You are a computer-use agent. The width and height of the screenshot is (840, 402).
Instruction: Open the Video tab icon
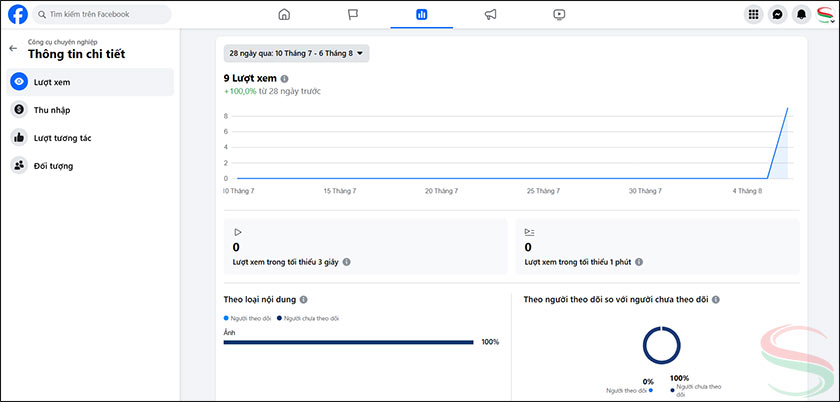(559, 15)
